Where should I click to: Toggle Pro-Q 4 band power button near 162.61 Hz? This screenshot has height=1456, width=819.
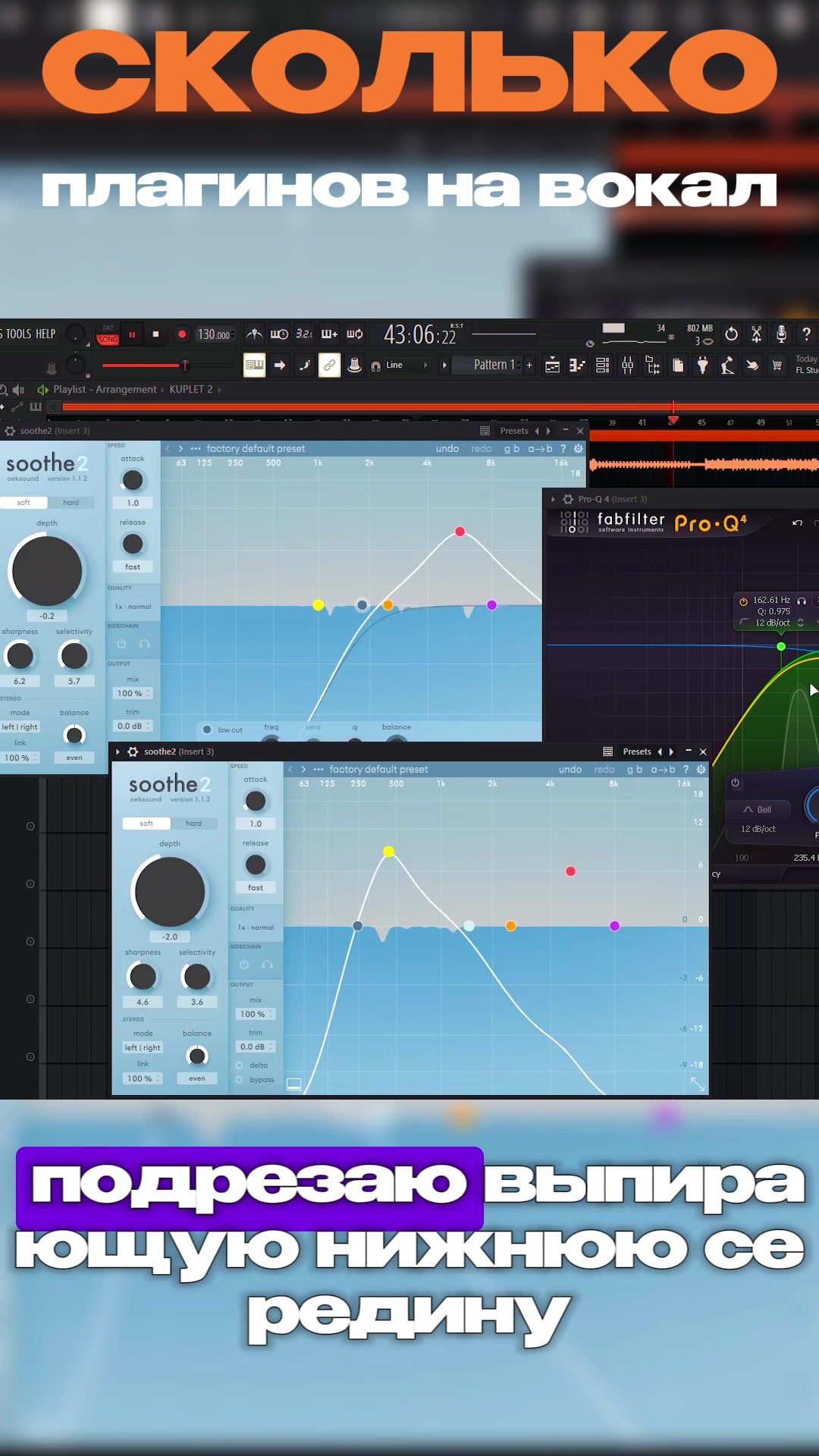point(743,601)
